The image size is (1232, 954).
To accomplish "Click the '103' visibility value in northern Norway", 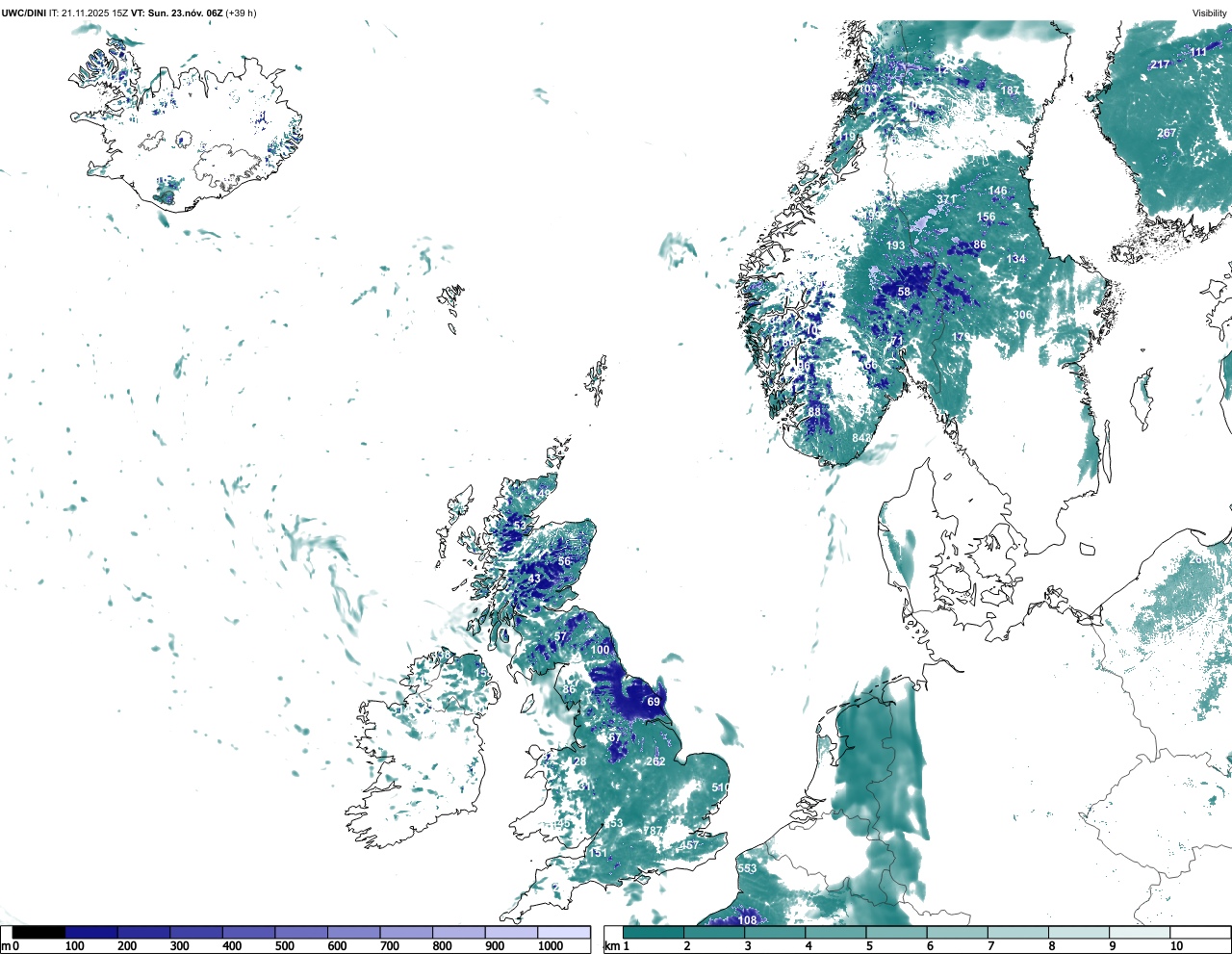I will click(x=868, y=89).
